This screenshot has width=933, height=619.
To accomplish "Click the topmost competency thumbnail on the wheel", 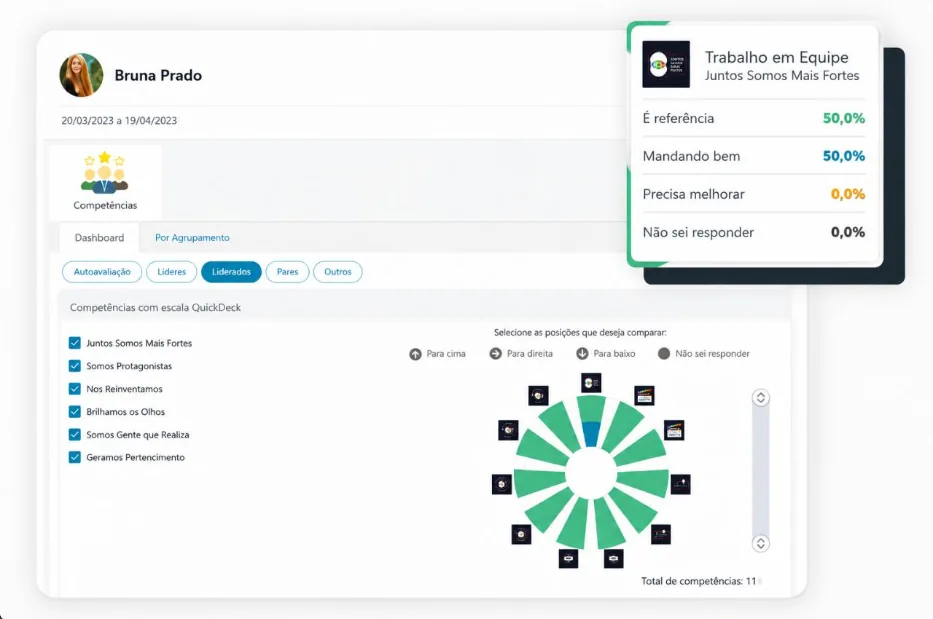I will pyautogui.click(x=591, y=383).
